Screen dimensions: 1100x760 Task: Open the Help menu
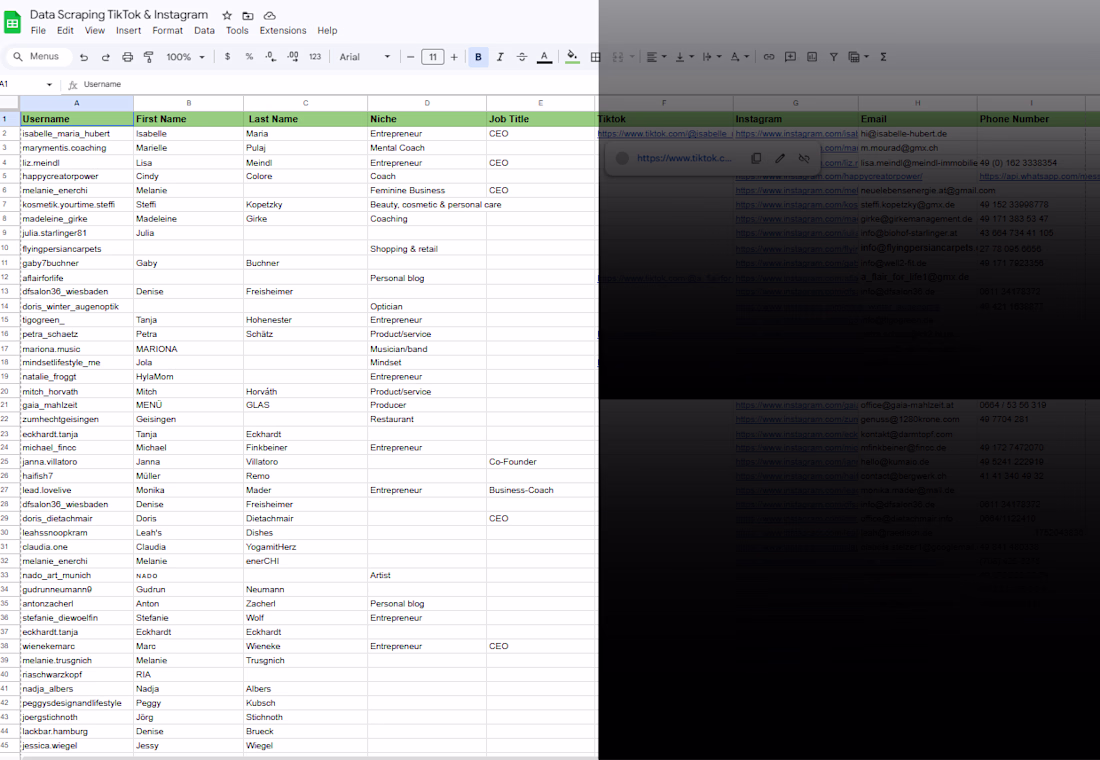[x=327, y=31]
